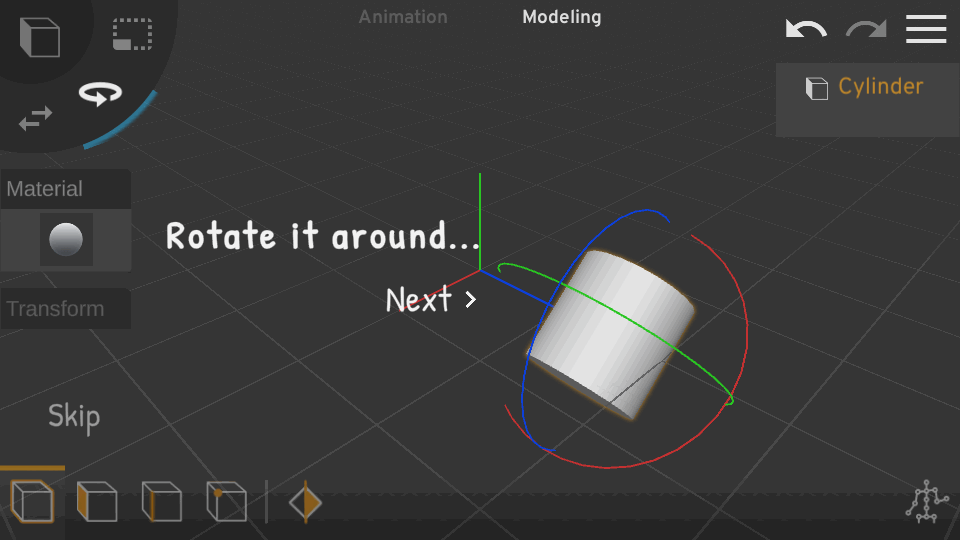Enable face selection mode

pos(97,502)
